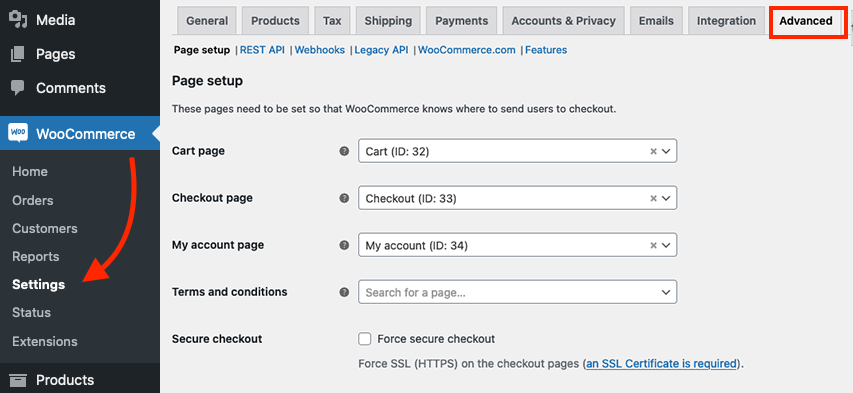The height and width of the screenshot is (393, 853).
Task: Clear the My account page selection x
Action: tap(653, 245)
